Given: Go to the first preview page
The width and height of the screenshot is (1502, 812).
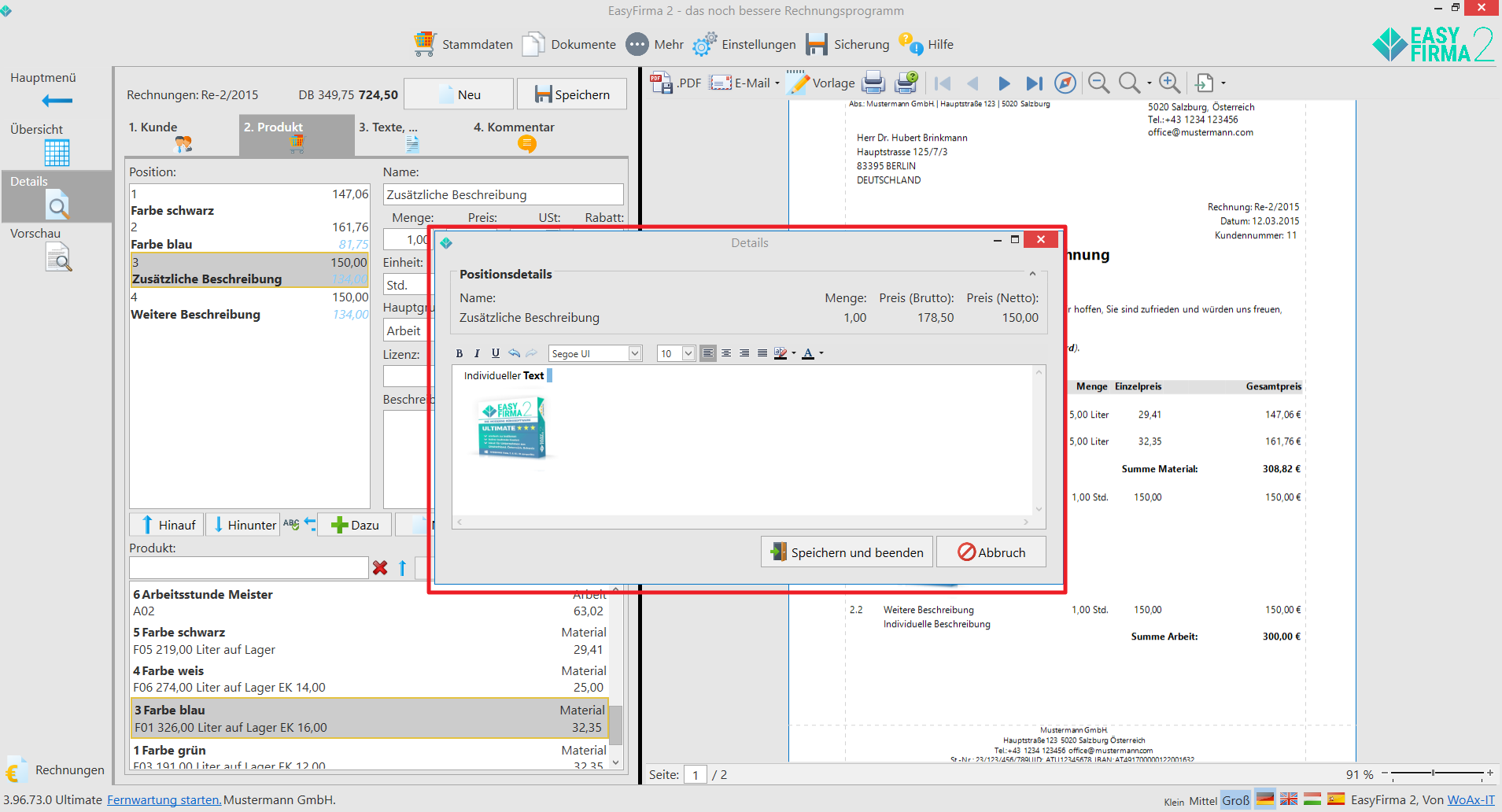Looking at the screenshot, I should [943, 83].
